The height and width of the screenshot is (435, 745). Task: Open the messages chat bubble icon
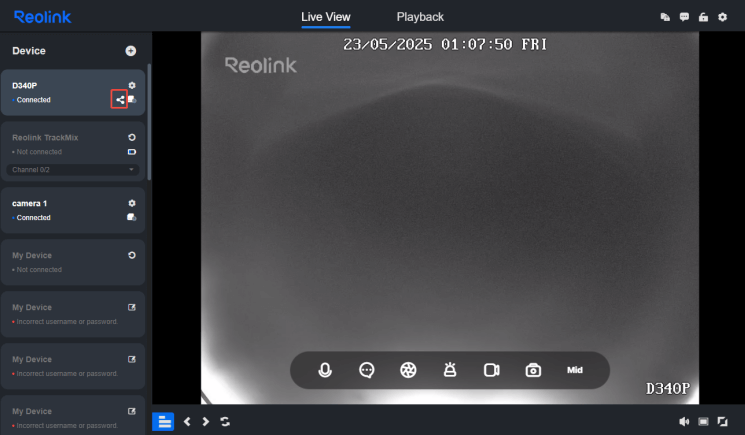coord(684,17)
